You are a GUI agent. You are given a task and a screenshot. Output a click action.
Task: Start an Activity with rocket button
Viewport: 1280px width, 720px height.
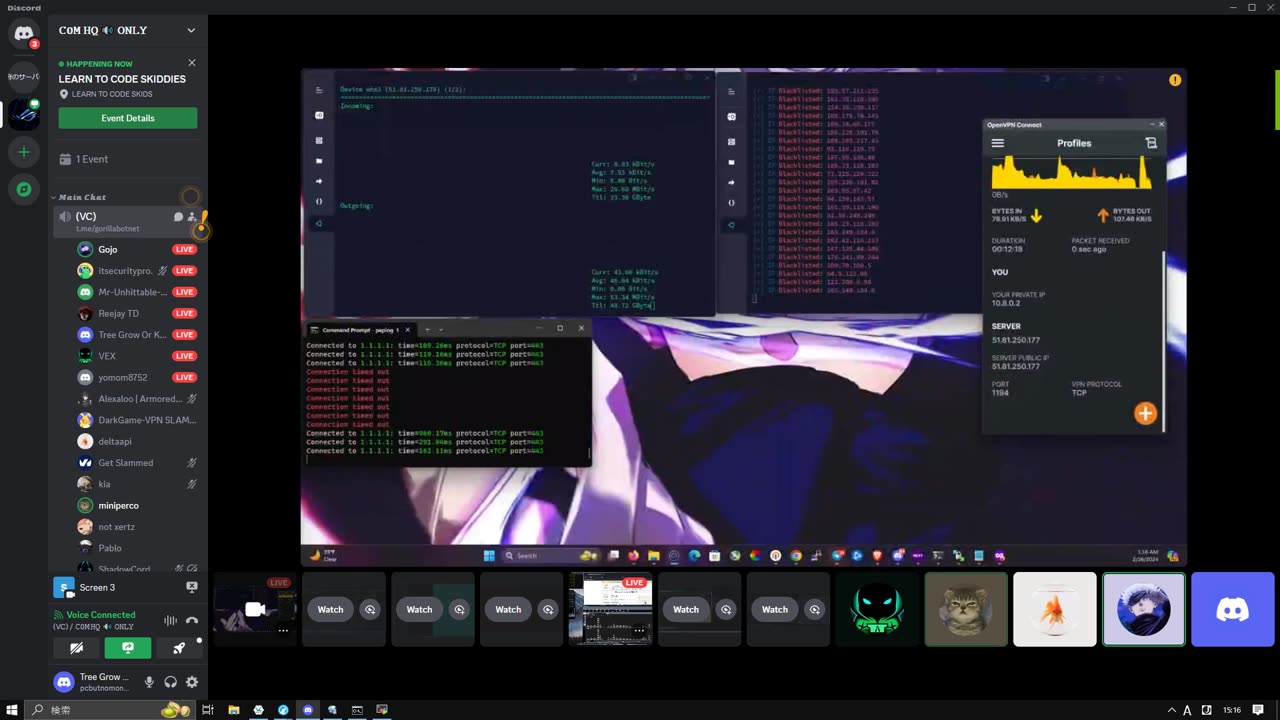[x=179, y=648]
